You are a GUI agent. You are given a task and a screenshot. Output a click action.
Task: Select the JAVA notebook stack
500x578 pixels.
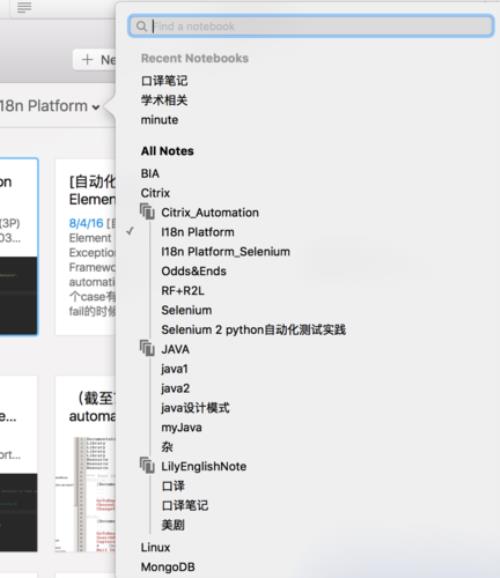[x=175, y=349]
